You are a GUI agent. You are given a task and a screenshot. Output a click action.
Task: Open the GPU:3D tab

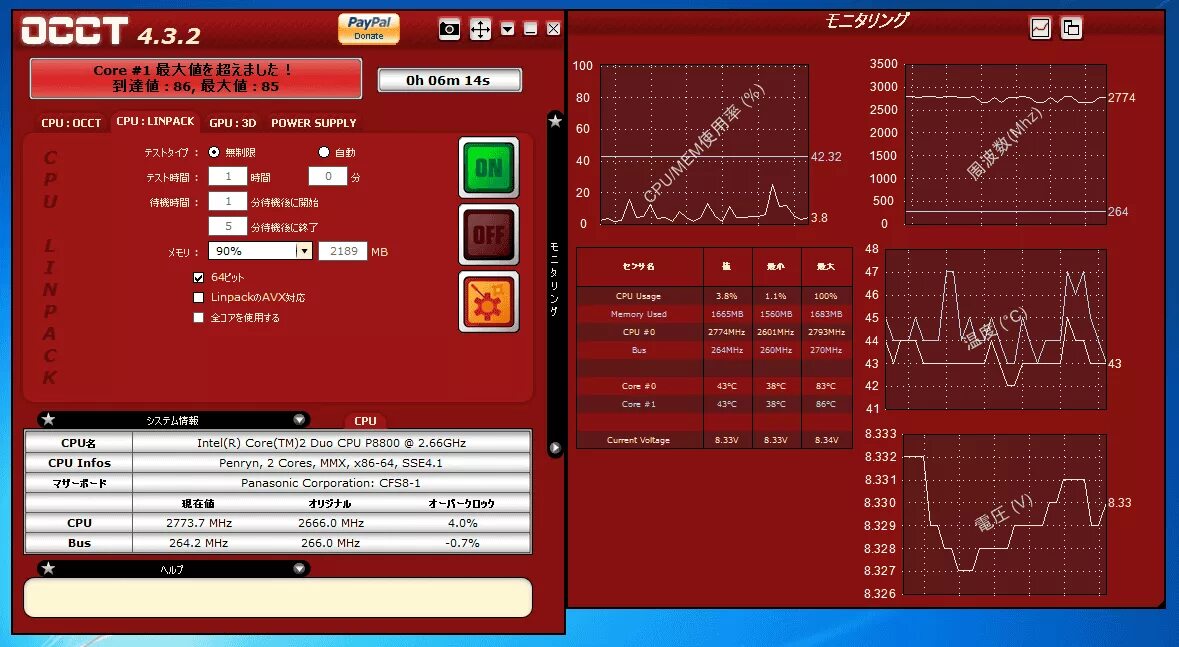pyautogui.click(x=232, y=123)
